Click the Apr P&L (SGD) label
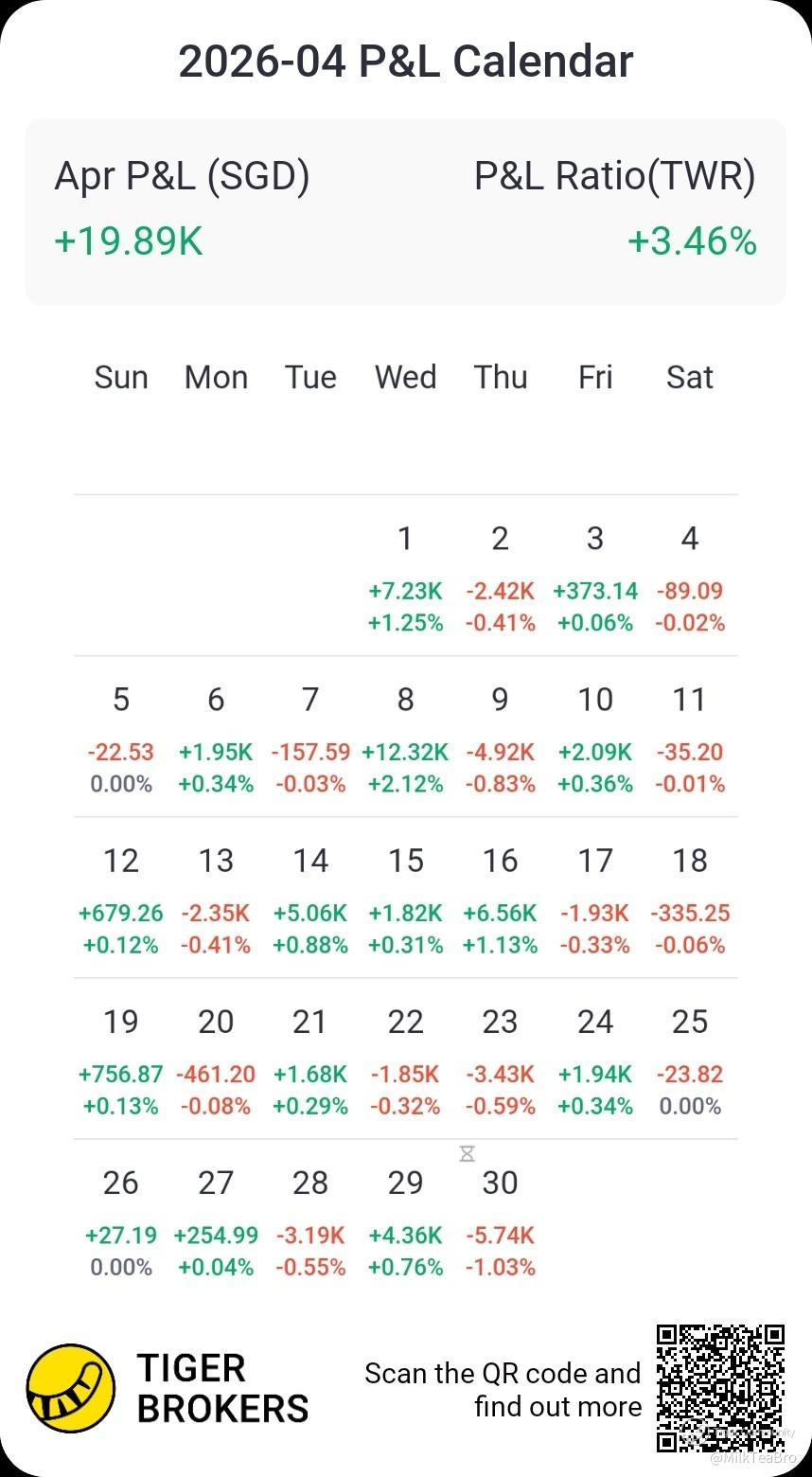812x1477 pixels. pyautogui.click(x=182, y=176)
